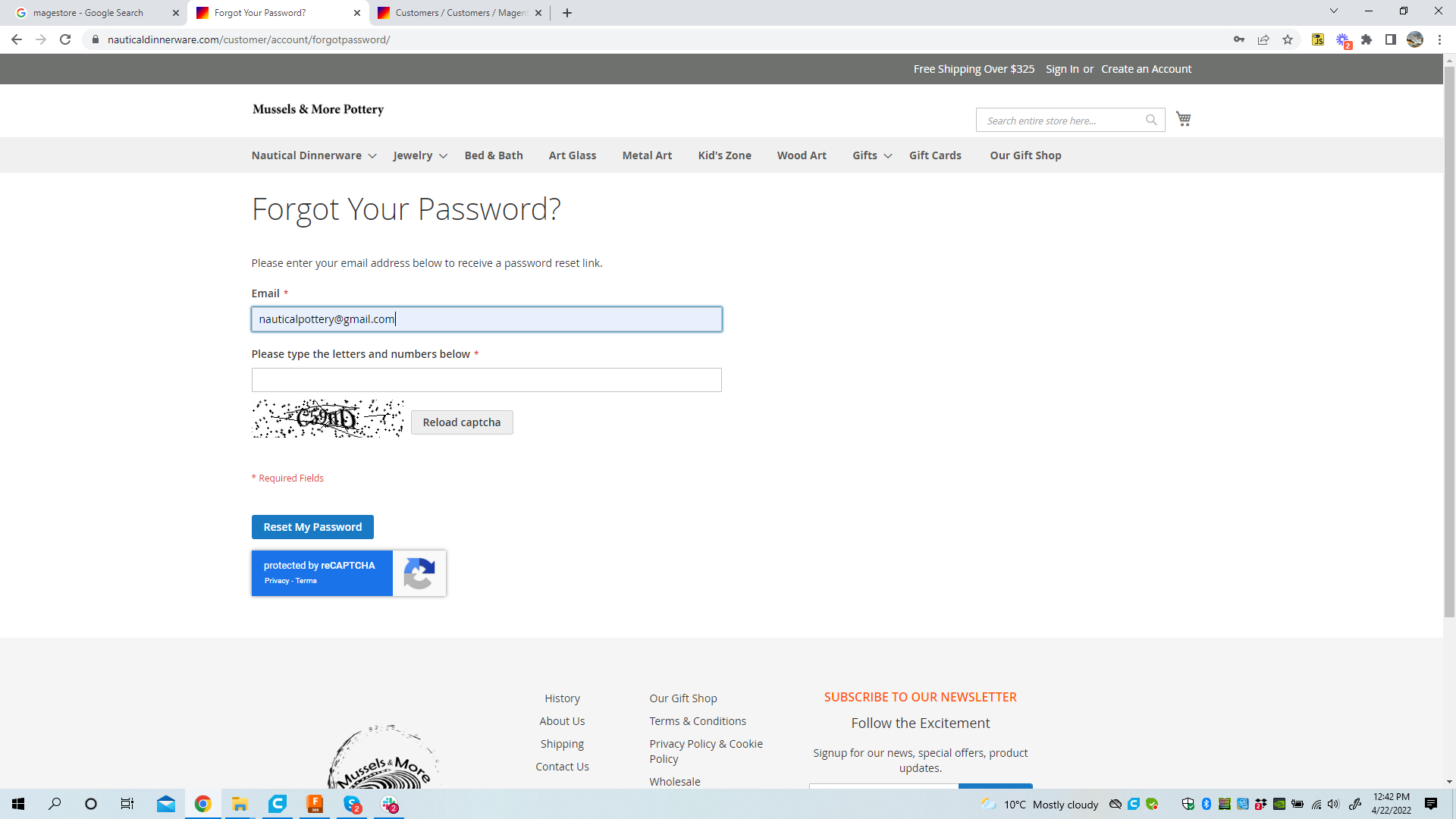Open Metal Art category

(647, 155)
